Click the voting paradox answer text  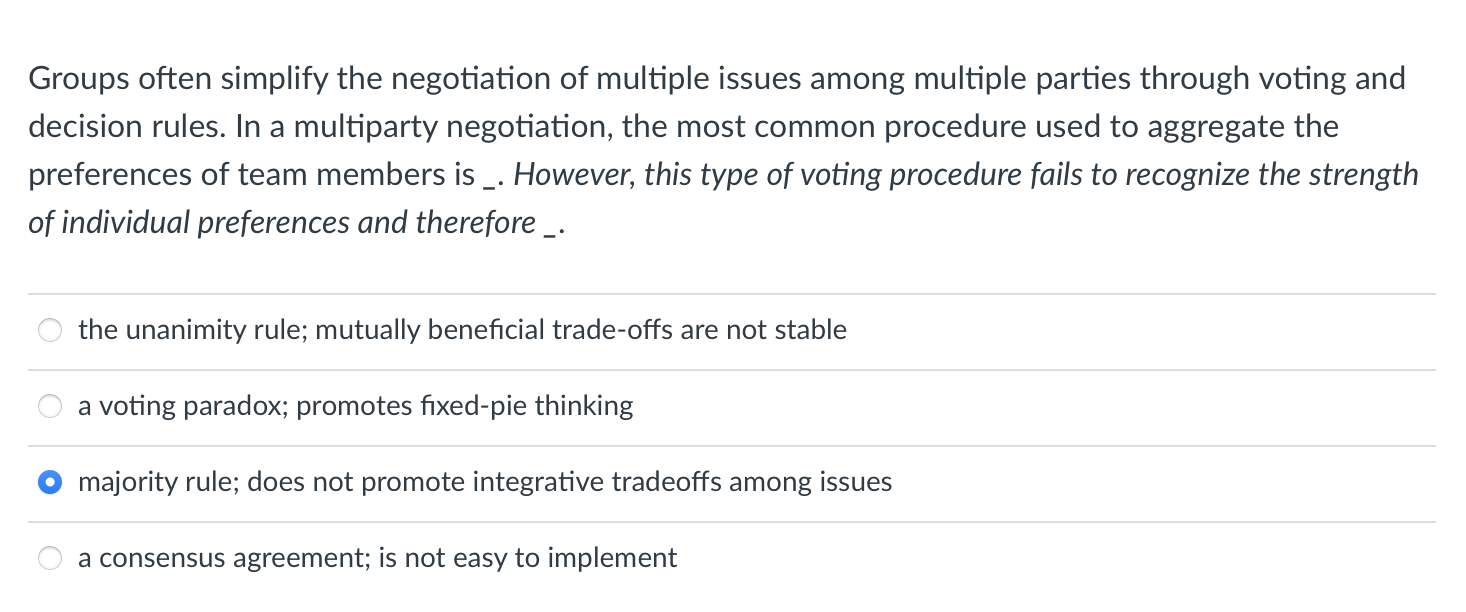356,405
